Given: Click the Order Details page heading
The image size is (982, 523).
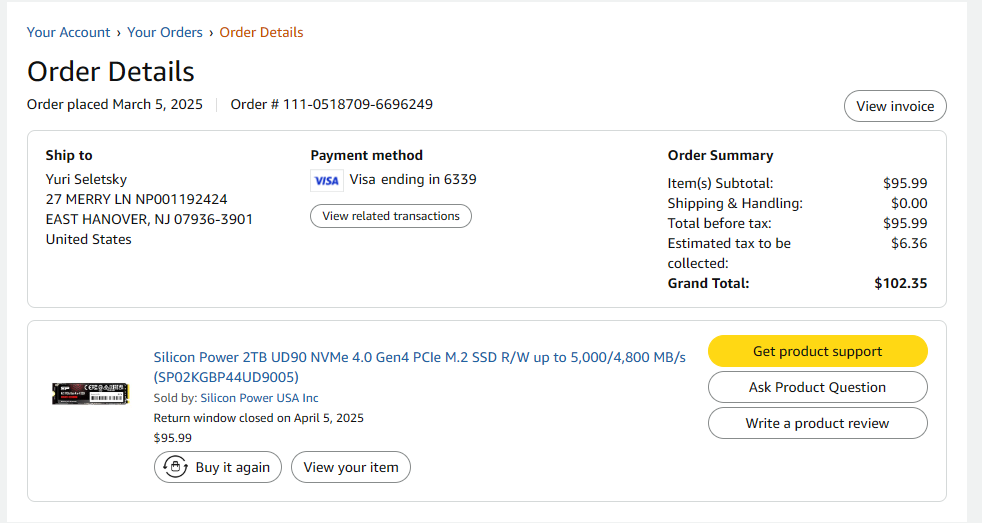Looking at the screenshot, I should point(111,72).
